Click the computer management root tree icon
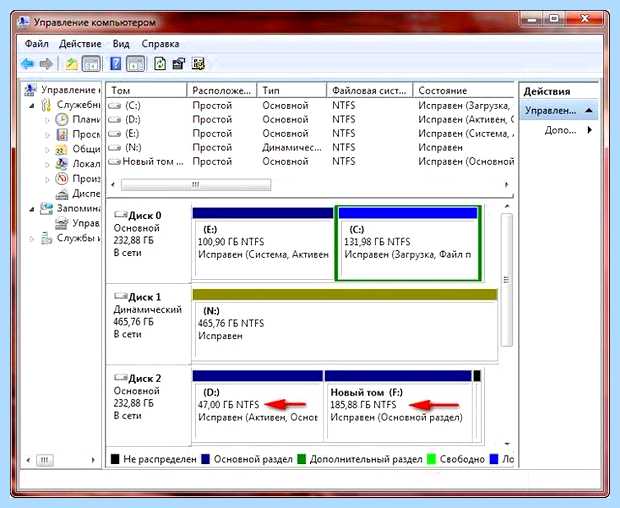Image resolution: width=620 pixels, height=508 pixels. (30, 90)
